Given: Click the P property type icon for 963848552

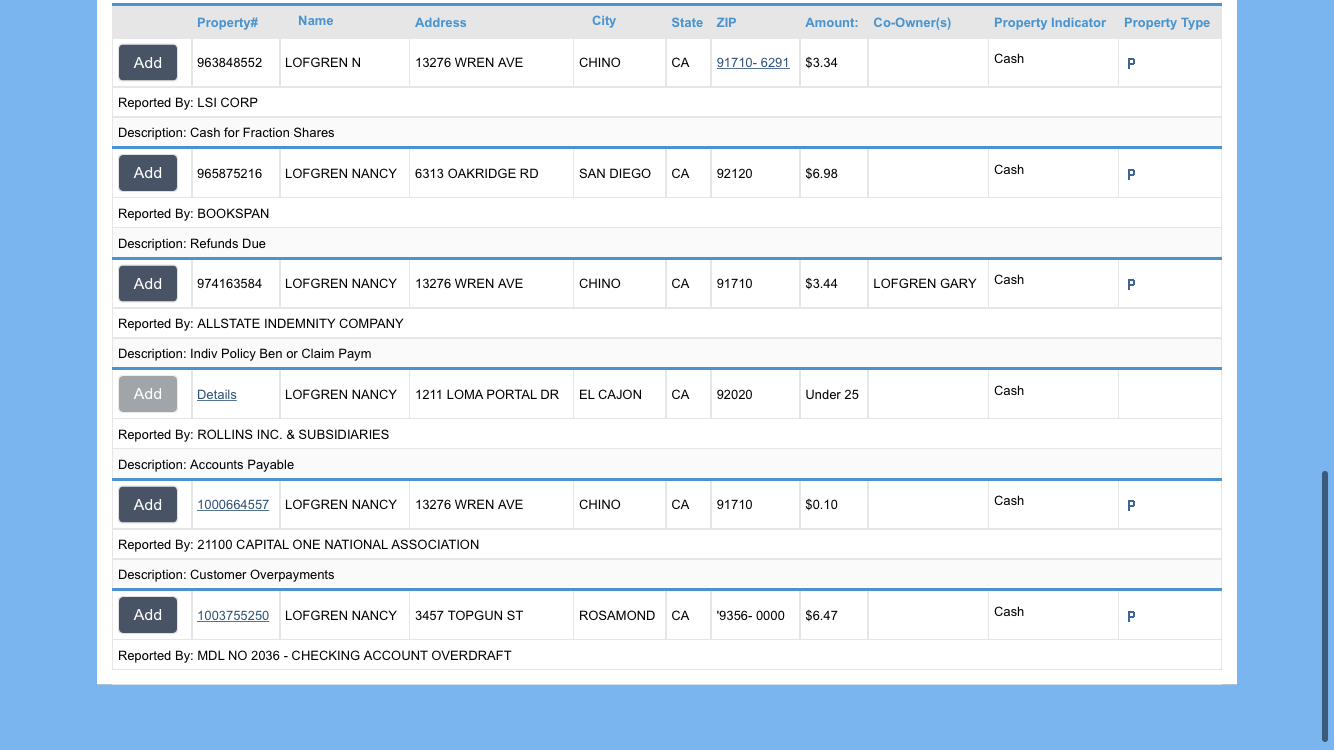Looking at the screenshot, I should (x=1131, y=64).
